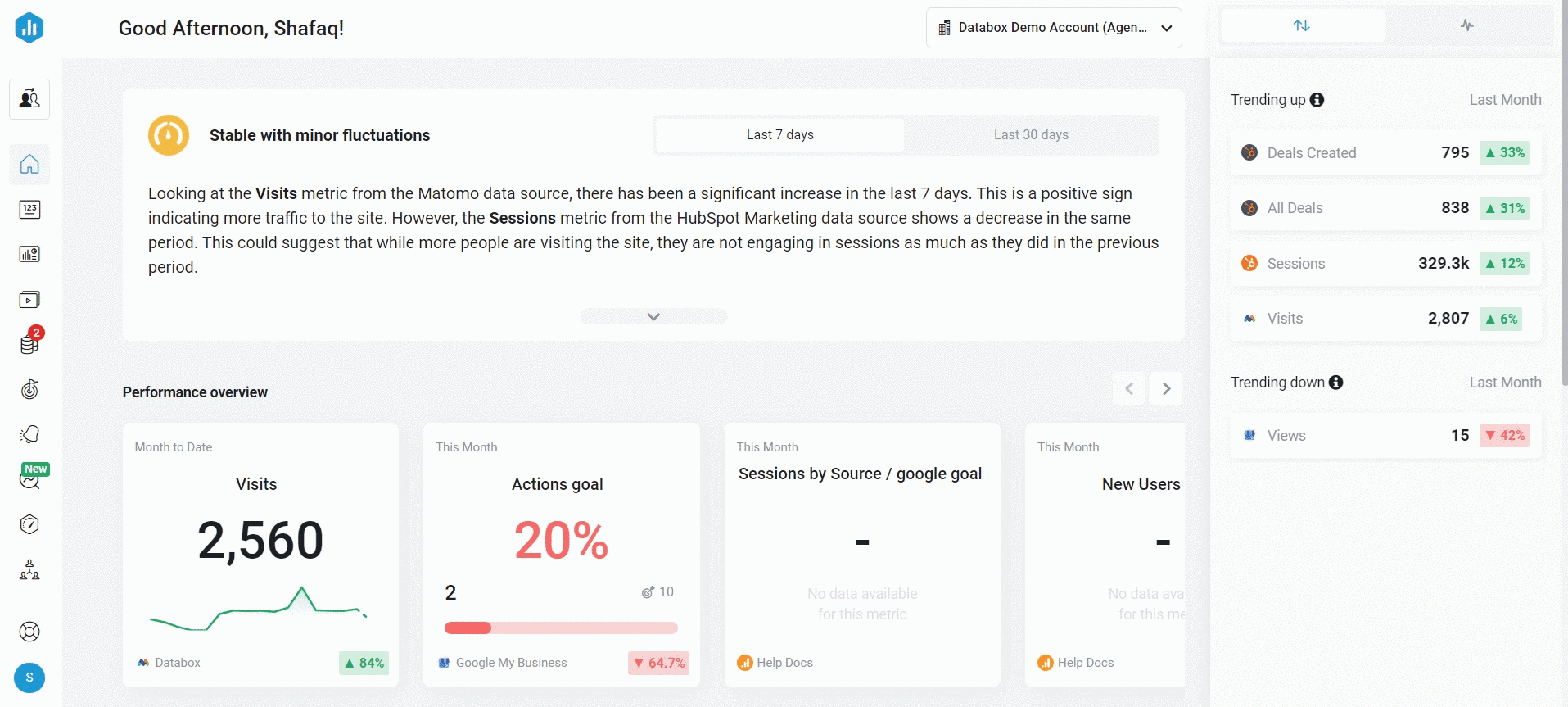
Task: Open the help lifebuoy sidebar icon
Action: (29, 632)
